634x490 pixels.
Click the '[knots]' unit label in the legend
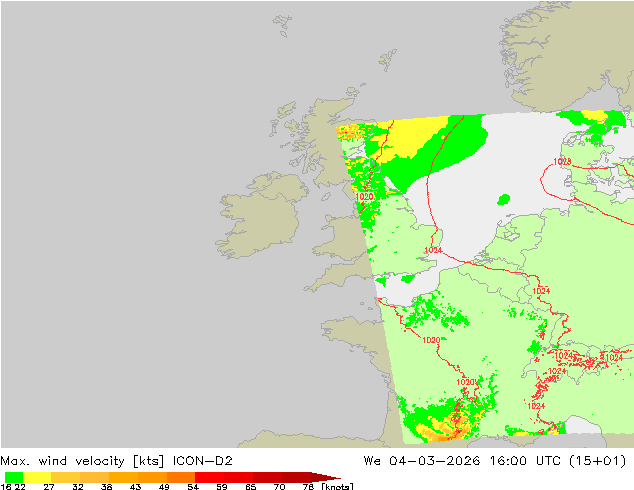click(x=337, y=487)
